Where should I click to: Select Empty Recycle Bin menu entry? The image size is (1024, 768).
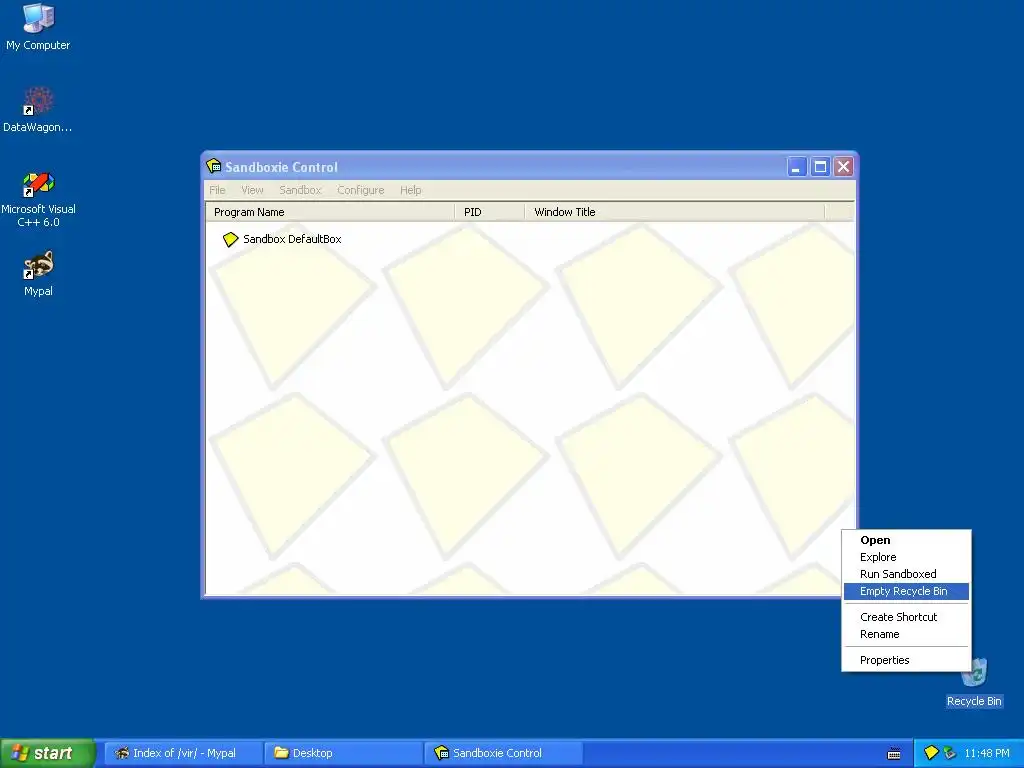point(906,591)
